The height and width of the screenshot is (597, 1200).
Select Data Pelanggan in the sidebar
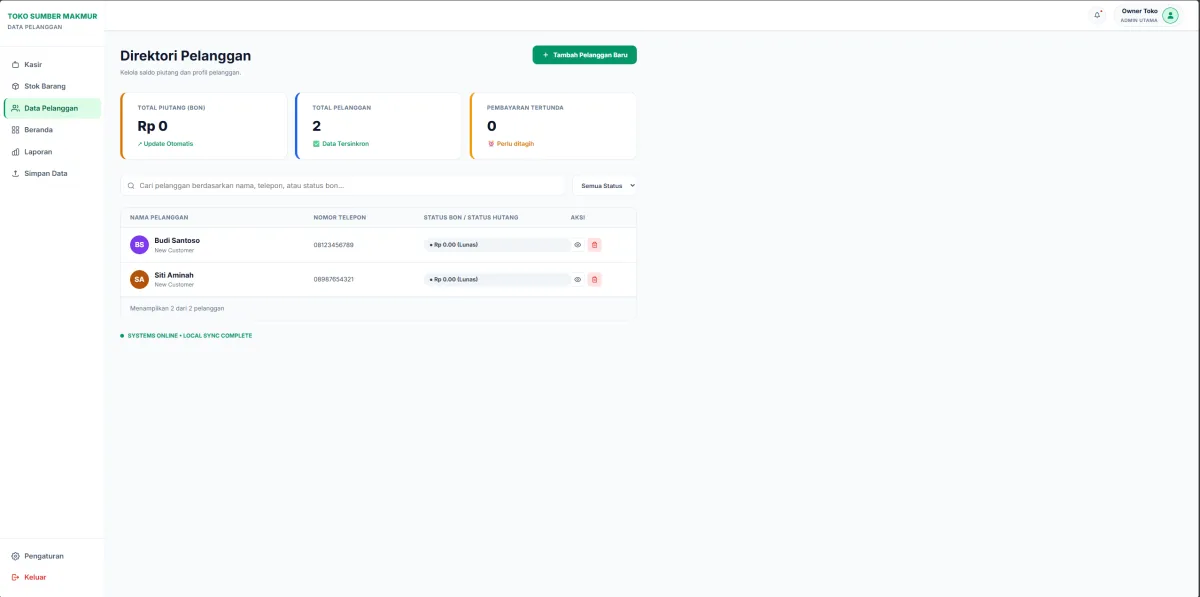[x=52, y=108]
